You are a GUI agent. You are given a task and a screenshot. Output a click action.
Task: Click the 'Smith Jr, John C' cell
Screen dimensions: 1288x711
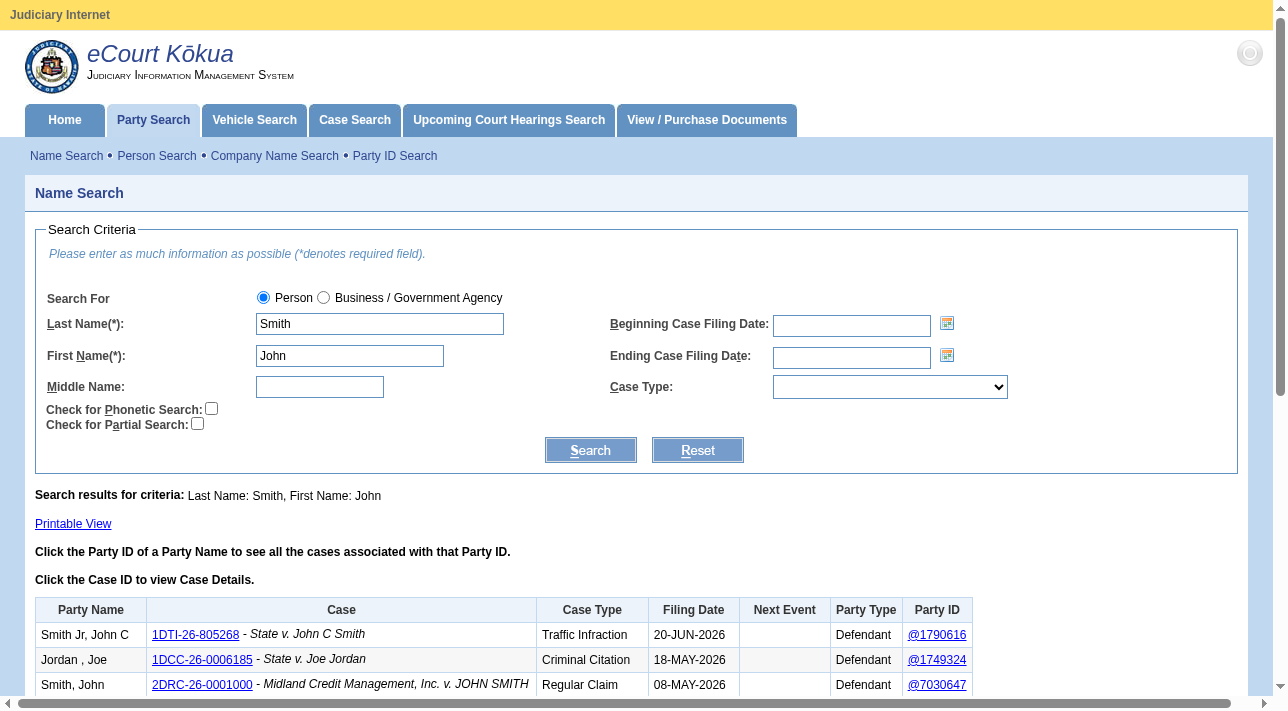point(91,635)
